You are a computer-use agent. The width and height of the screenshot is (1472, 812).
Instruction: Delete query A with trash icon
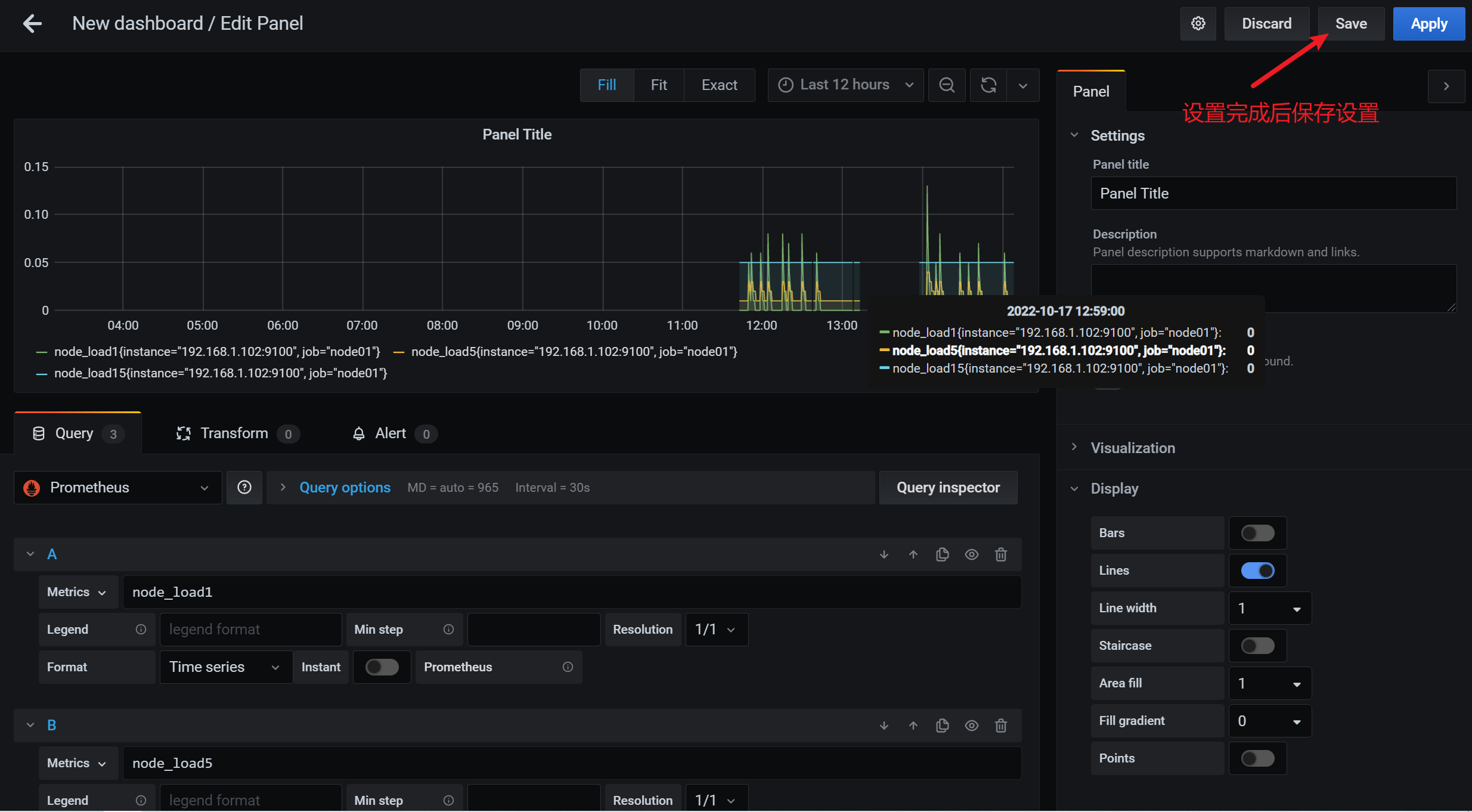1001,554
